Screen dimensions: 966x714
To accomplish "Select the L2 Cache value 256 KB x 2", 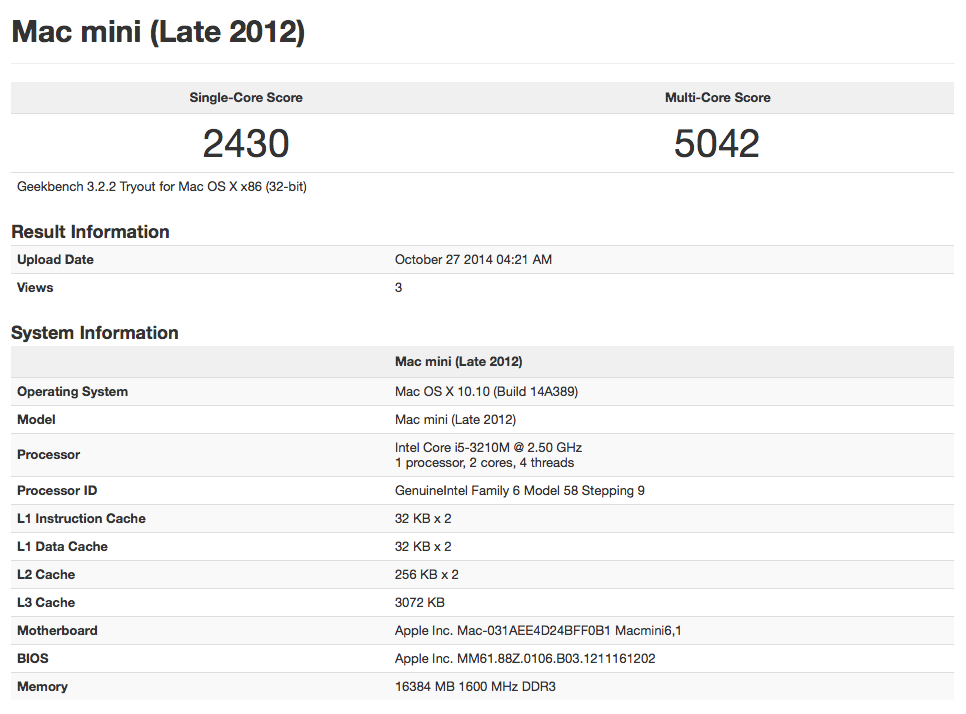I will [x=427, y=574].
